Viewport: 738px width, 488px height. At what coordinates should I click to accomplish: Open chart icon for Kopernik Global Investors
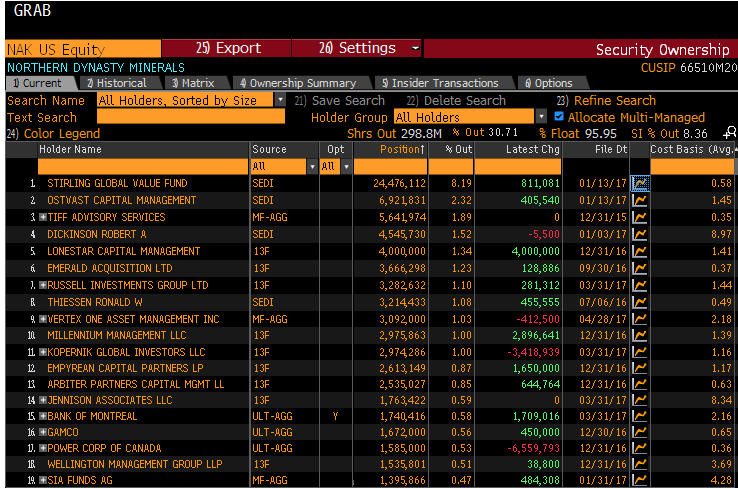[x=640, y=352]
